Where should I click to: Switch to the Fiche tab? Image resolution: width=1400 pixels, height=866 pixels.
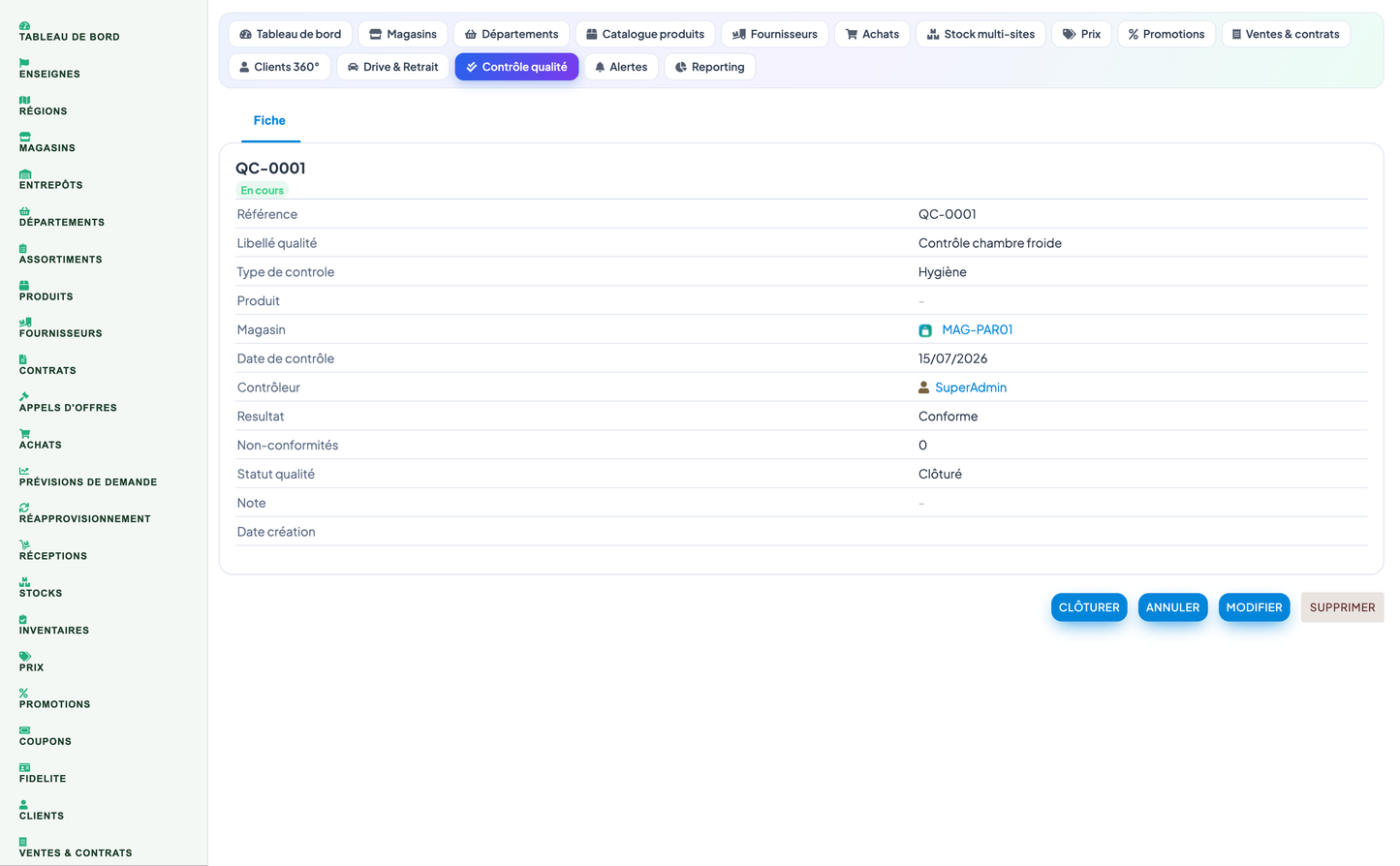tap(269, 120)
